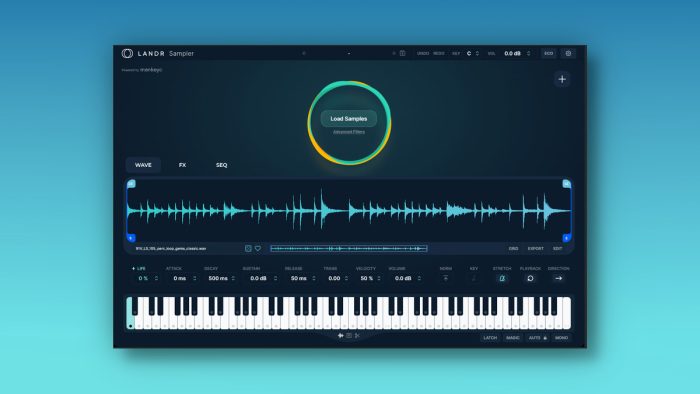
Task: Switch to the FX tab
Action: (x=182, y=165)
